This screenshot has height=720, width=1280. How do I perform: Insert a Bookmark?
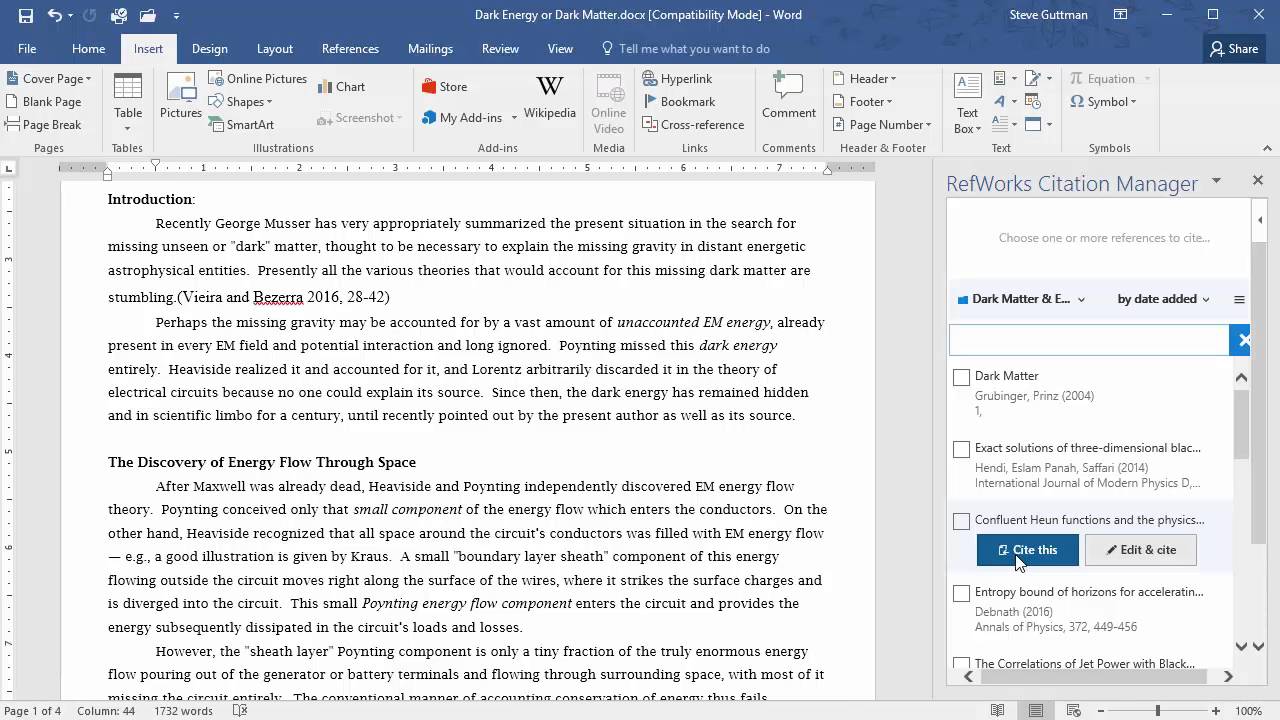click(x=679, y=101)
